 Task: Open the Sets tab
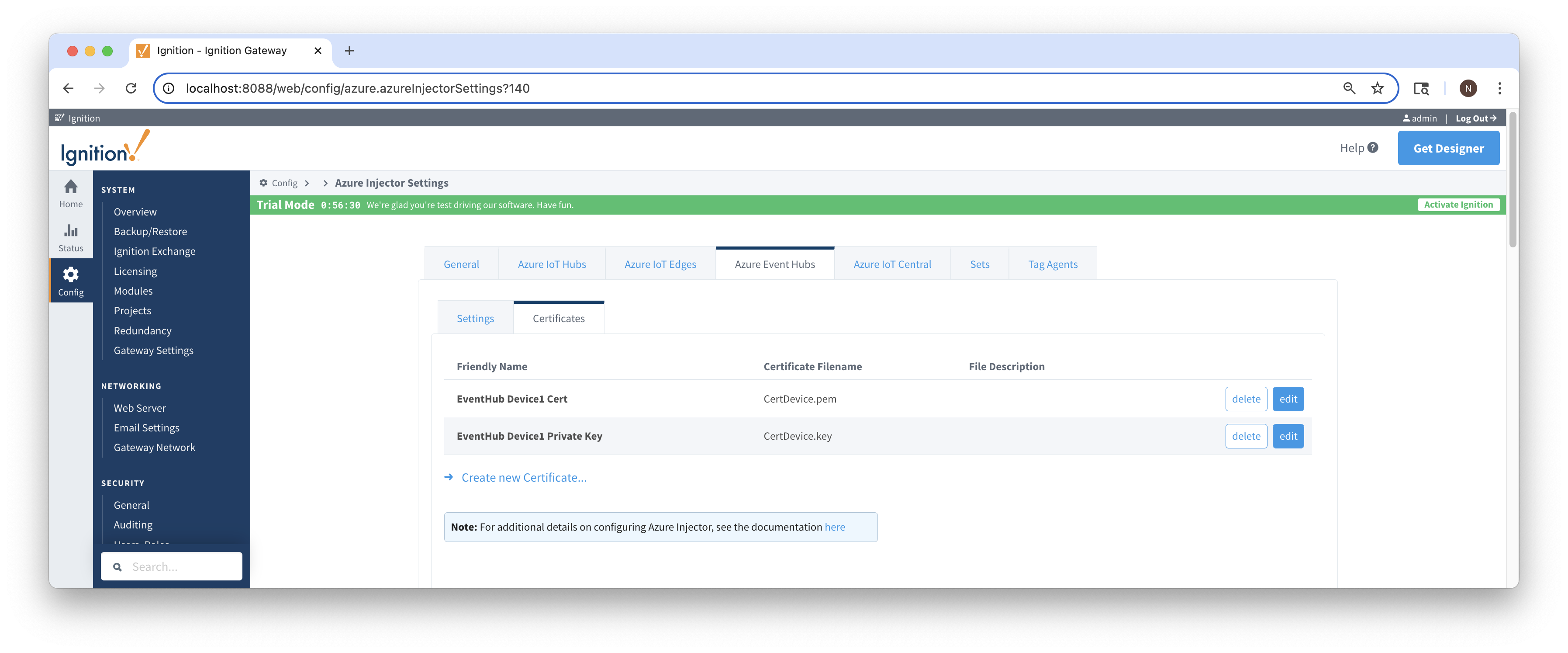[979, 264]
